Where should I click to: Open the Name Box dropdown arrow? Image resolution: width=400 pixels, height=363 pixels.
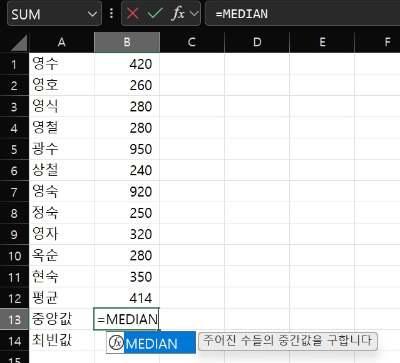92,14
